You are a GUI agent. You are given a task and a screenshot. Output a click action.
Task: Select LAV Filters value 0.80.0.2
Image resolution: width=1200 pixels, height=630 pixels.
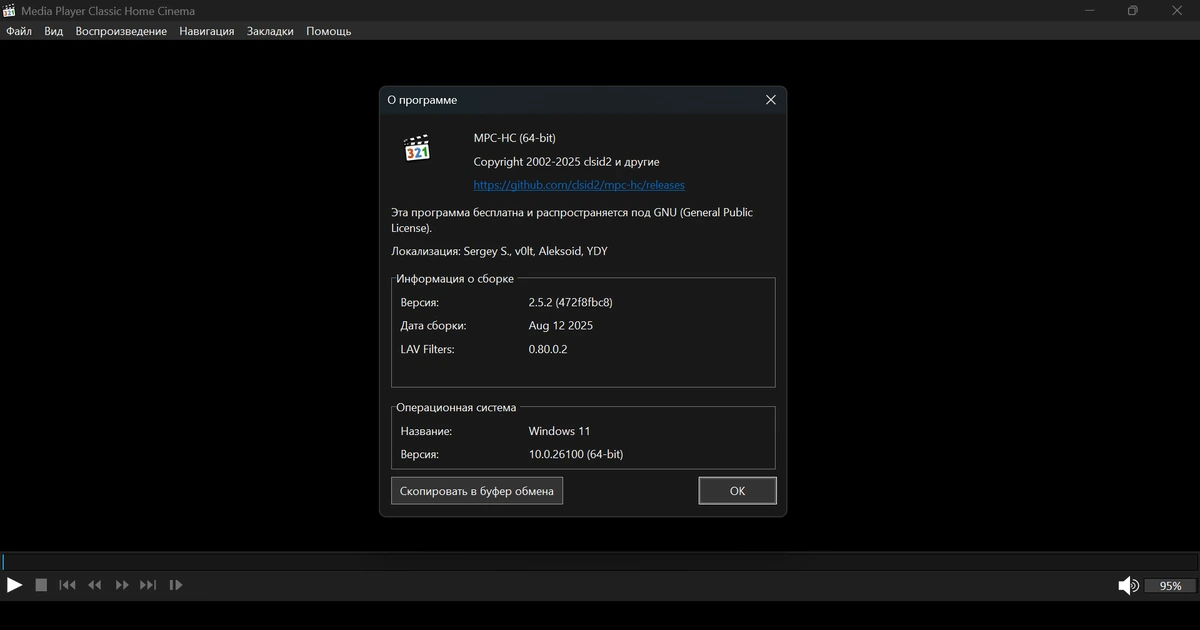[x=548, y=350]
